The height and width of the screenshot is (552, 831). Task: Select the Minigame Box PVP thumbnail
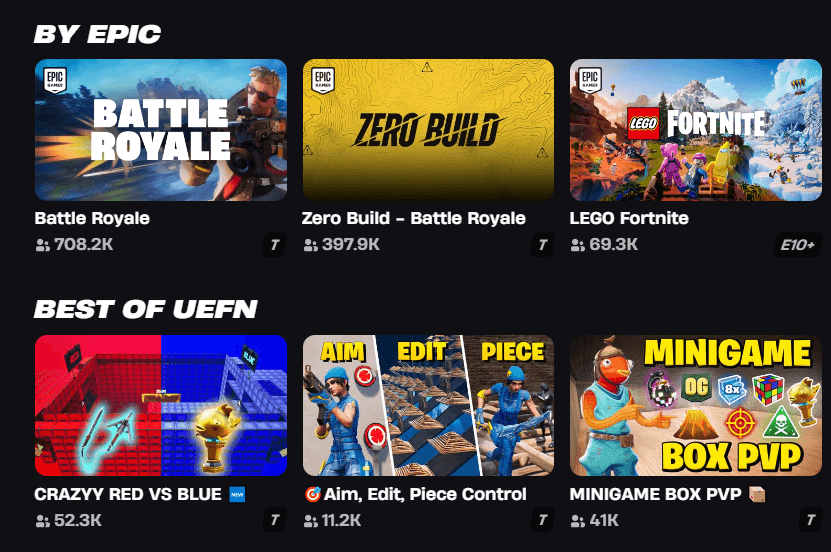696,405
